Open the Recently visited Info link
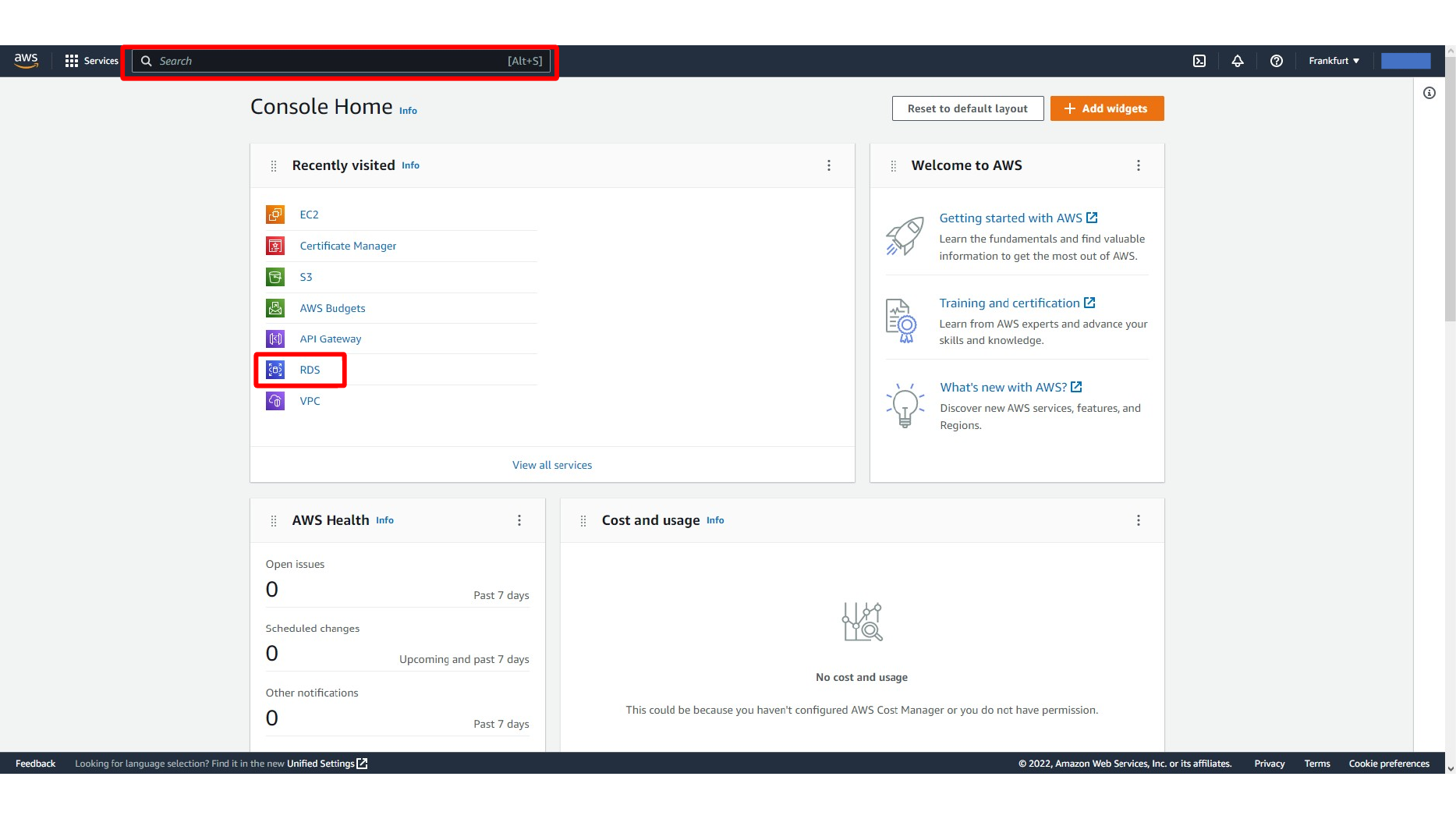1456x819 pixels. [410, 165]
